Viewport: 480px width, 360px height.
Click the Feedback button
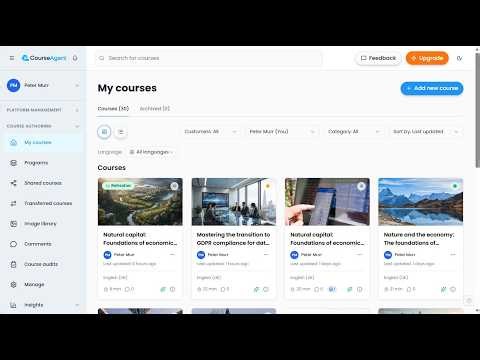(378, 58)
